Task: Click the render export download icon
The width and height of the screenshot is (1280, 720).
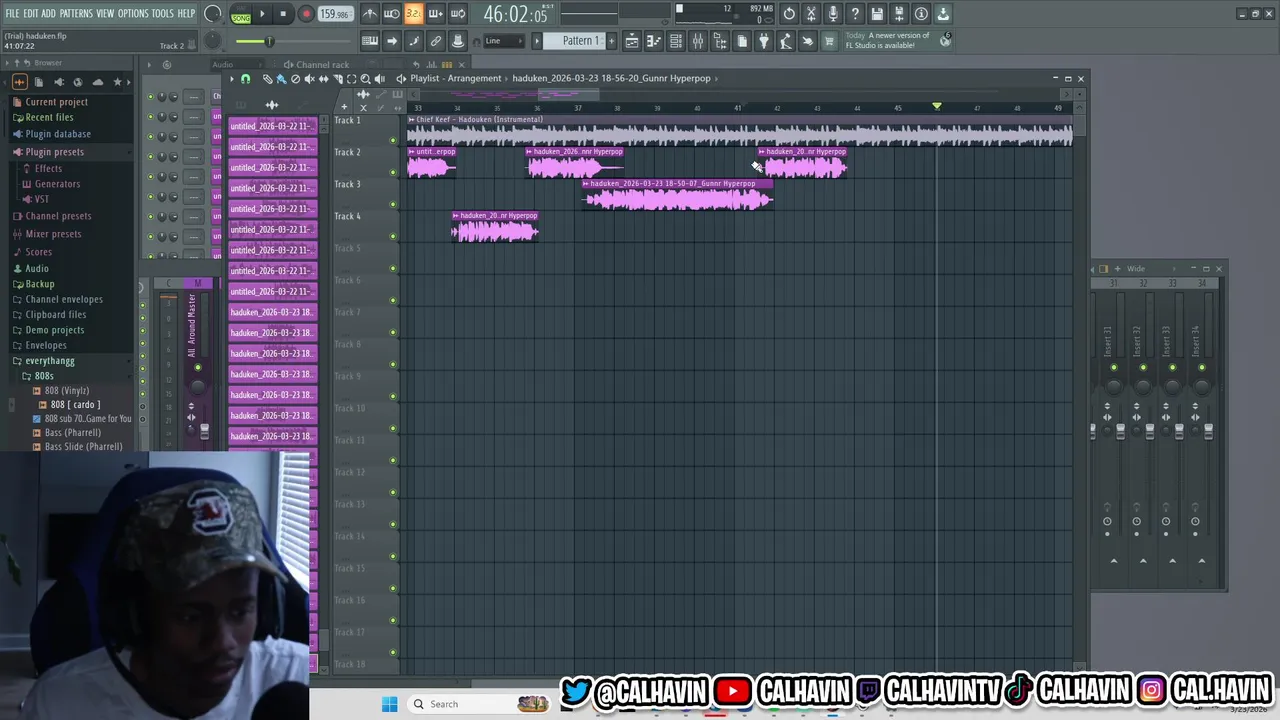Action: pyautogui.click(x=943, y=14)
